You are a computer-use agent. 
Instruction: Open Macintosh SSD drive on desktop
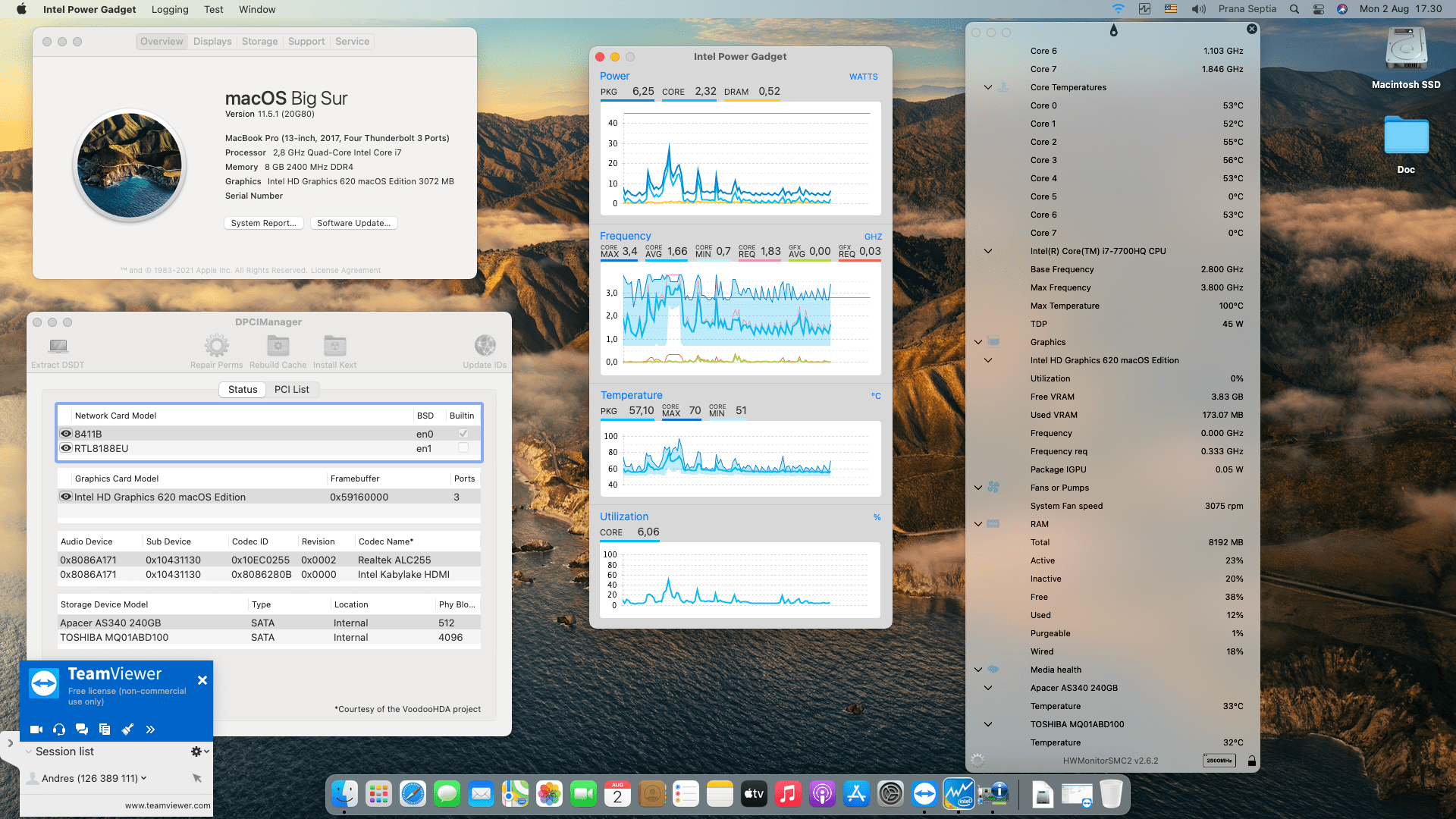[1406, 50]
